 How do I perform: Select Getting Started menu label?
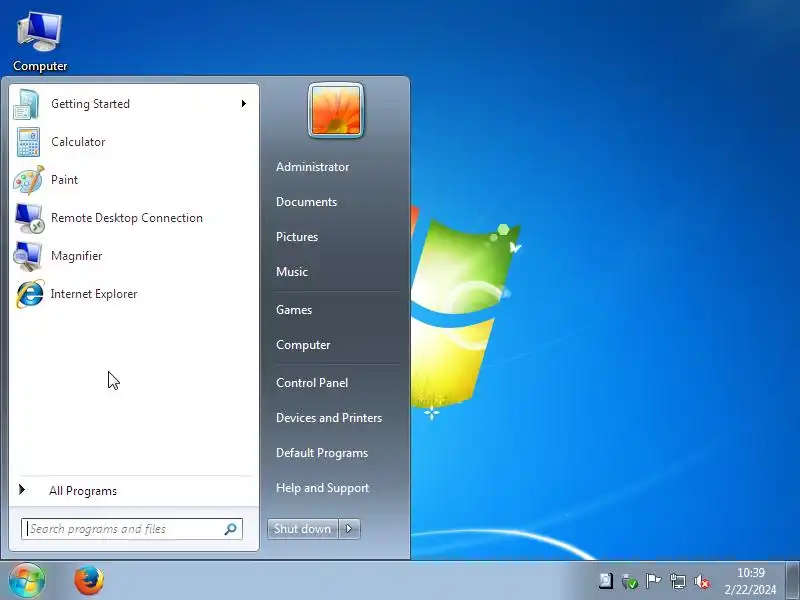click(x=90, y=104)
